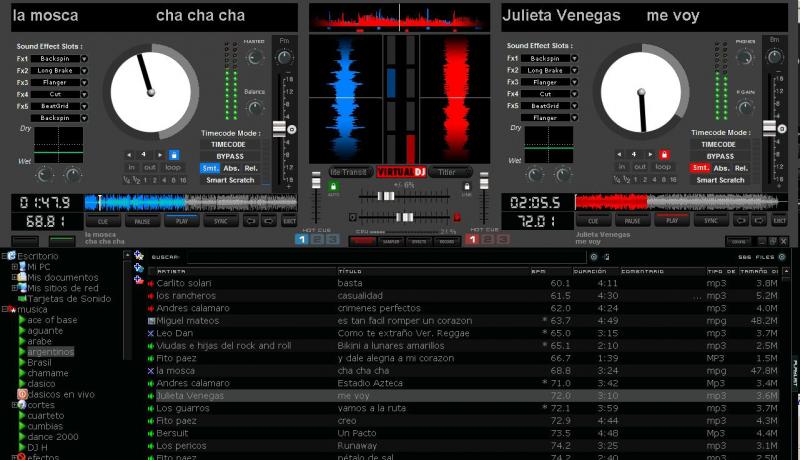This screenshot has height=460, width=800.
Task: Toggle the right deck red loop lock icon
Action: tap(664, 154)
